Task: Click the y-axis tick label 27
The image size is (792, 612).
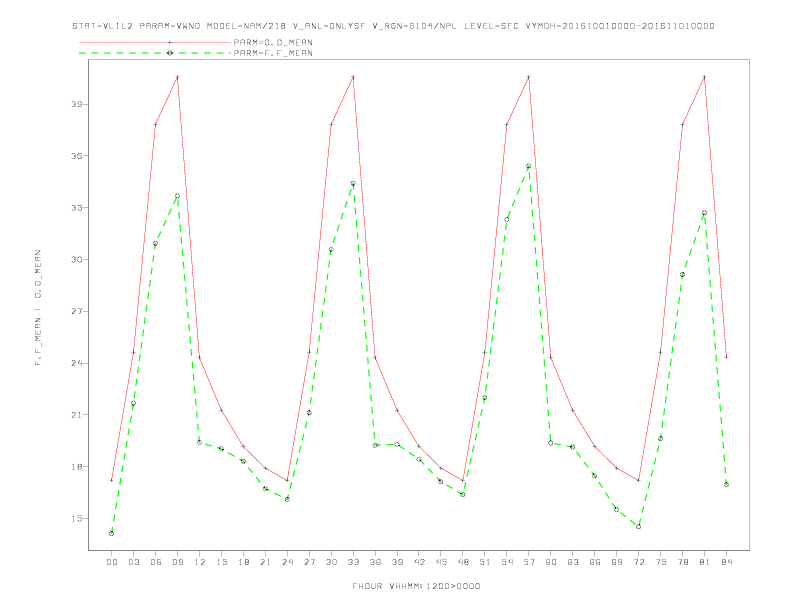Action: (76, 312)
